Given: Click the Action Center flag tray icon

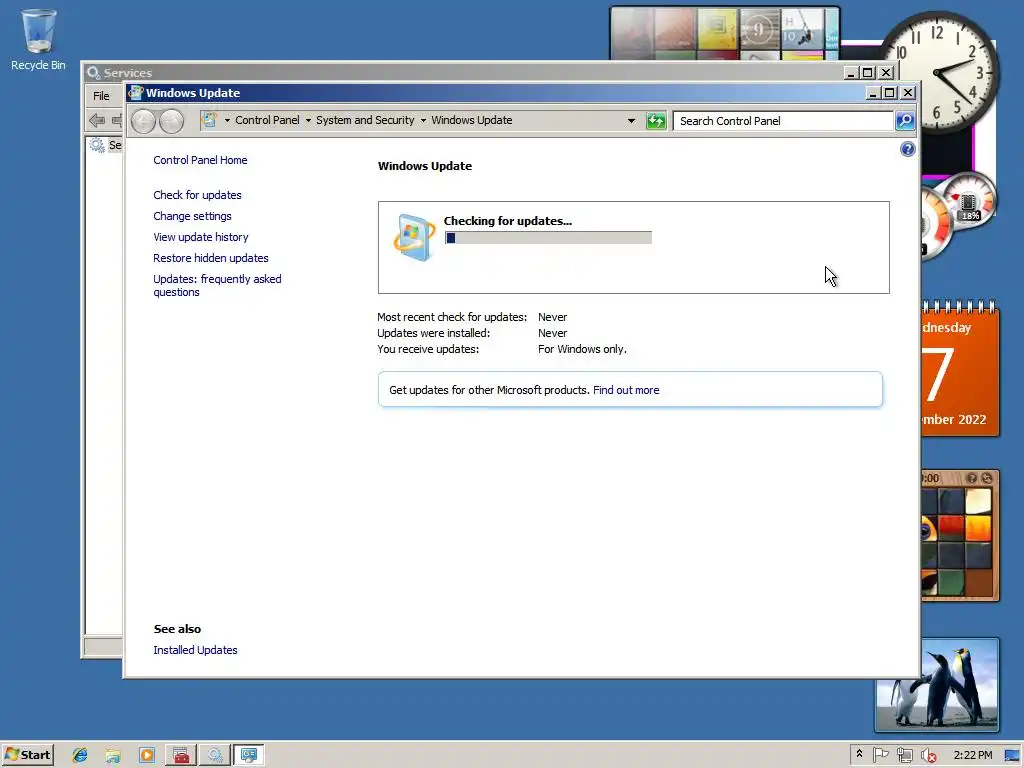Looking at the screenshot, I should click(x=881, y=755).
